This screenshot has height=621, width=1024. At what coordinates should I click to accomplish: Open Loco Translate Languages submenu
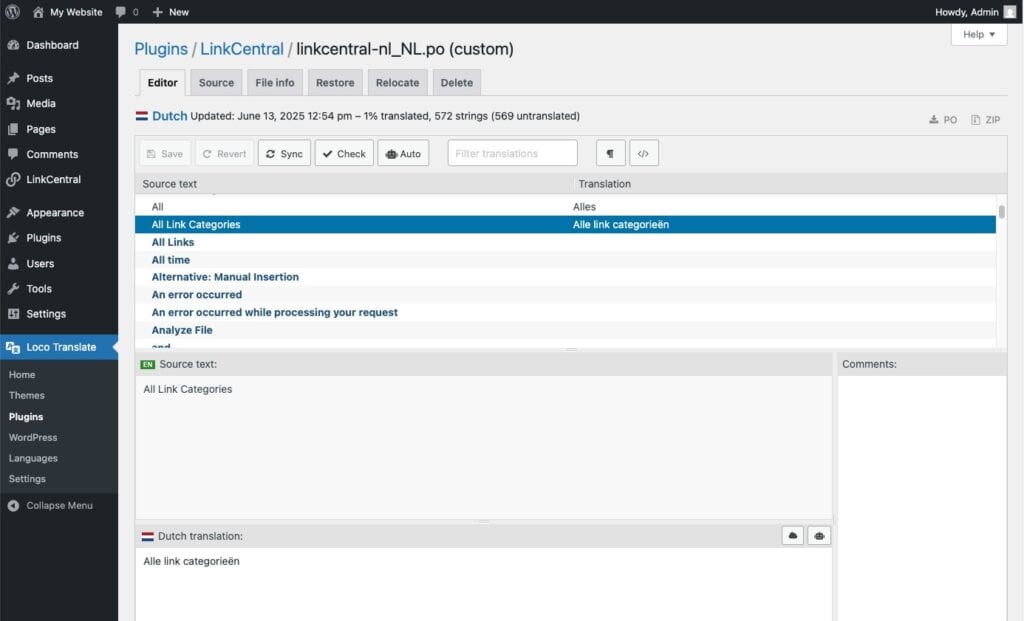click(33, 458)
